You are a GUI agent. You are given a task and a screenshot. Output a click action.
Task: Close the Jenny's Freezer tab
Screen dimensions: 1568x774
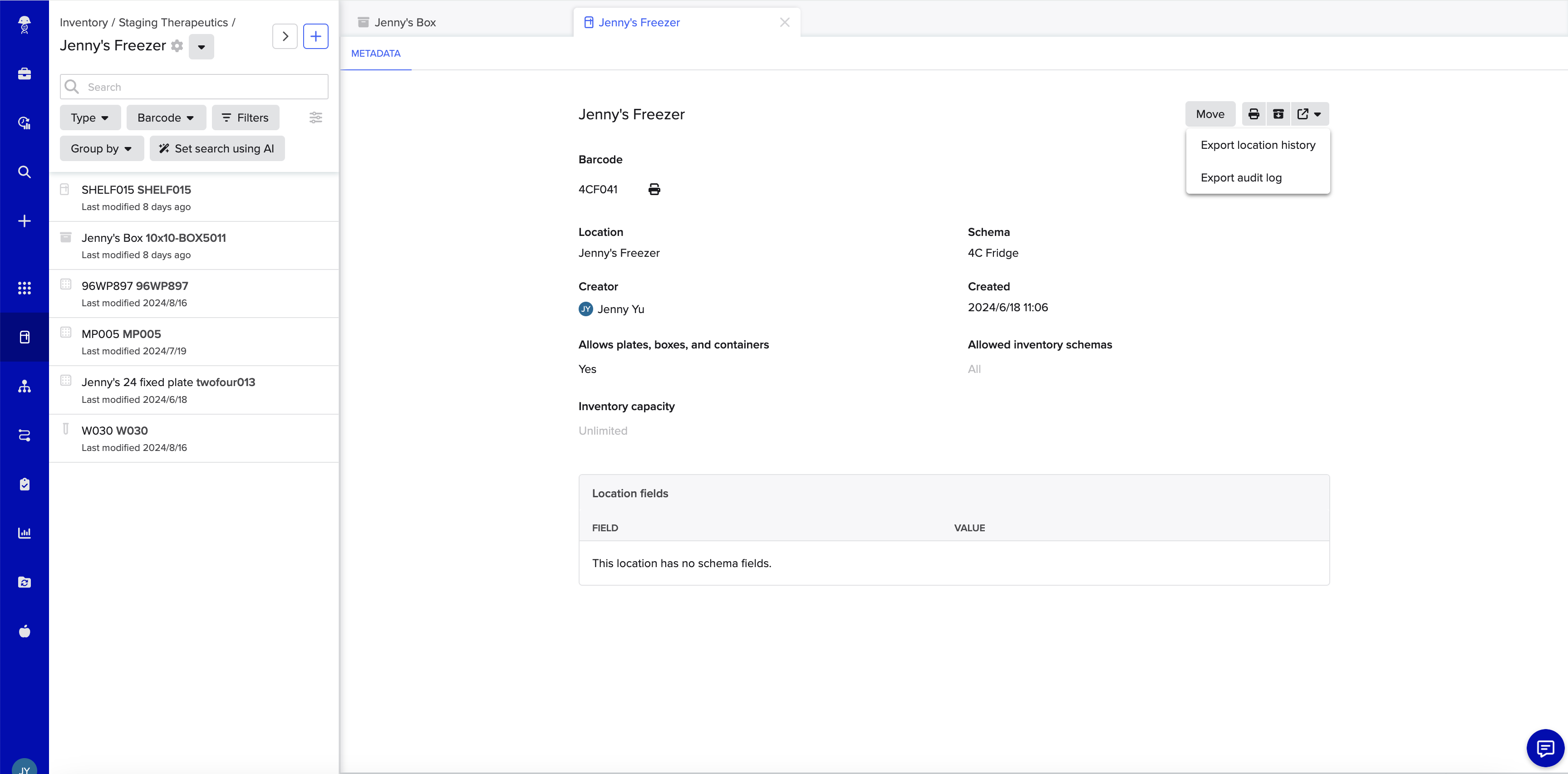click(x=785, y=23)
